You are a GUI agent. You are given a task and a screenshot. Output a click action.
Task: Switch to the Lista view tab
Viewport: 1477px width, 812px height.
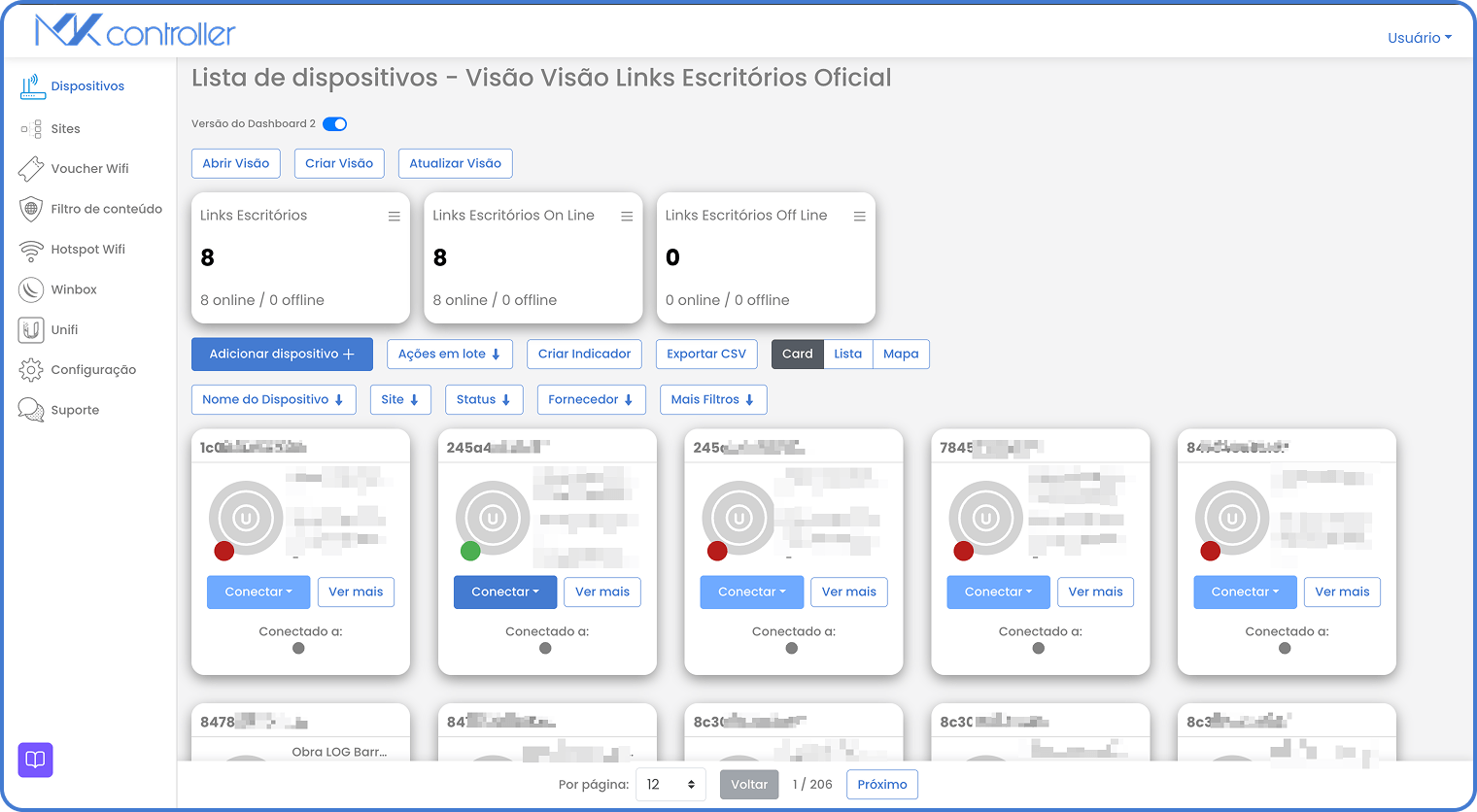coord(847,354)
